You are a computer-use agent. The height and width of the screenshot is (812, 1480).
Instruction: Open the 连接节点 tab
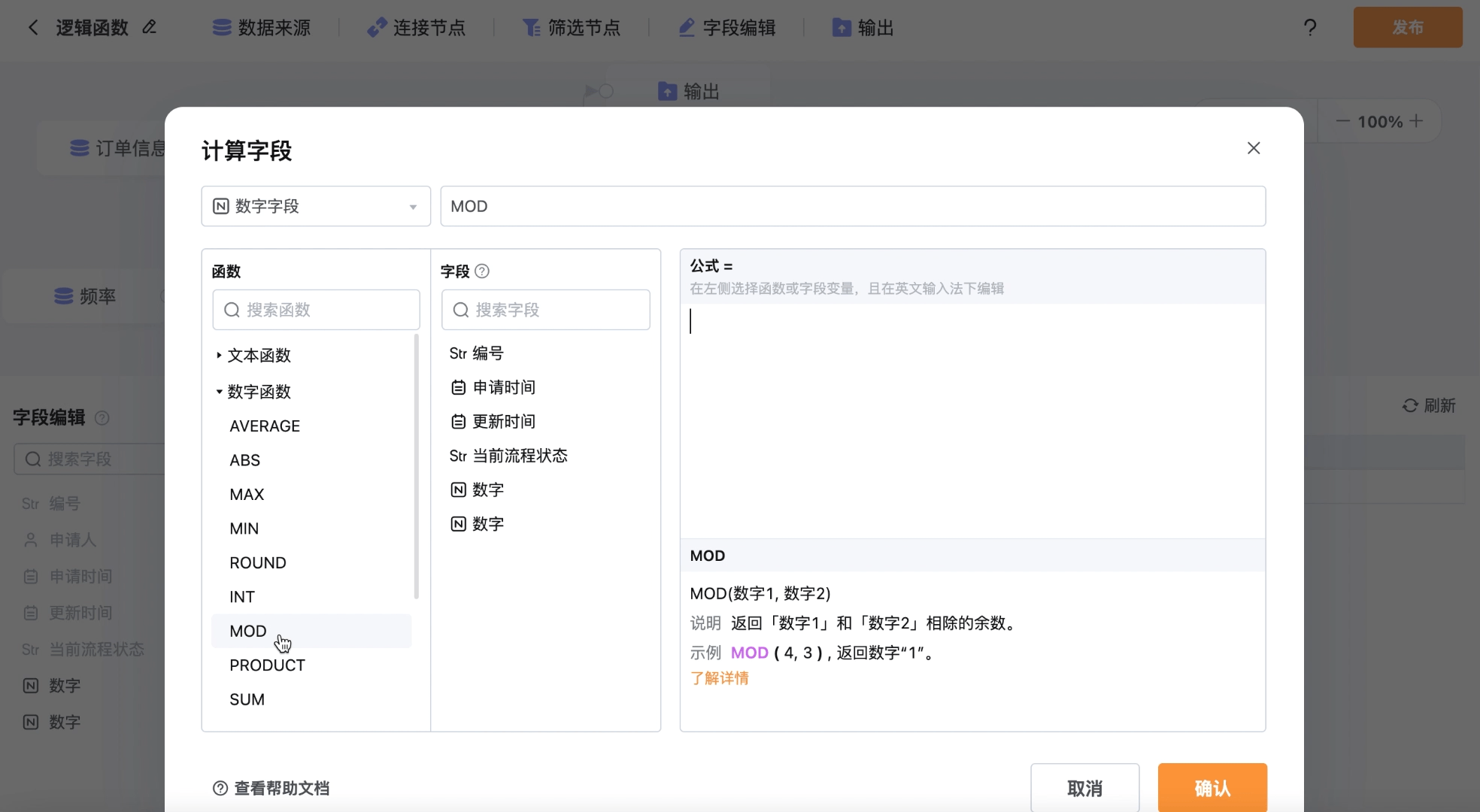[416, 28]
